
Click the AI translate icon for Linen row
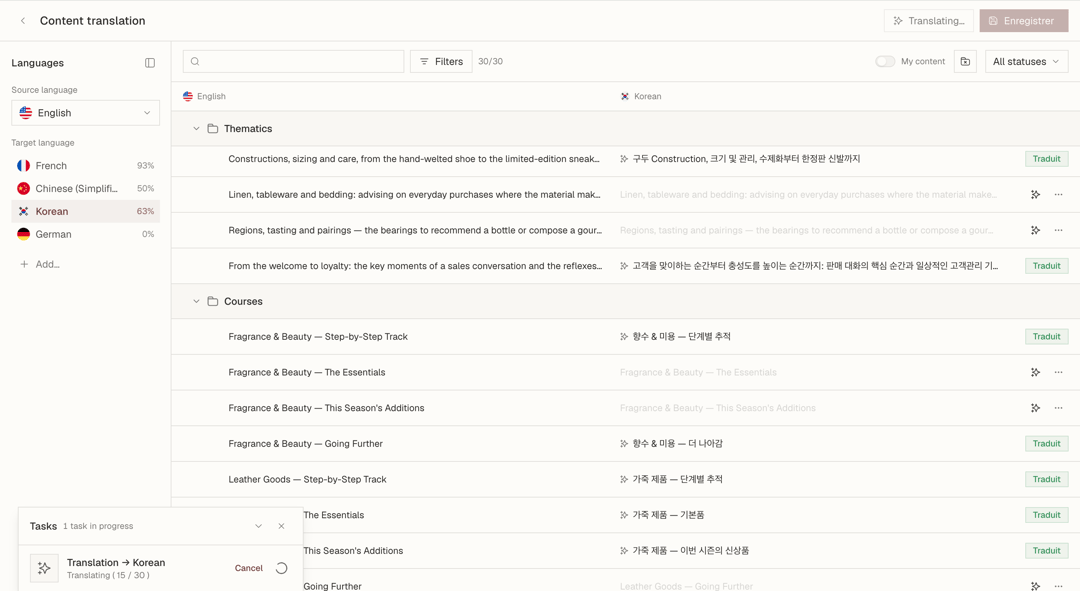[1035, 195]
